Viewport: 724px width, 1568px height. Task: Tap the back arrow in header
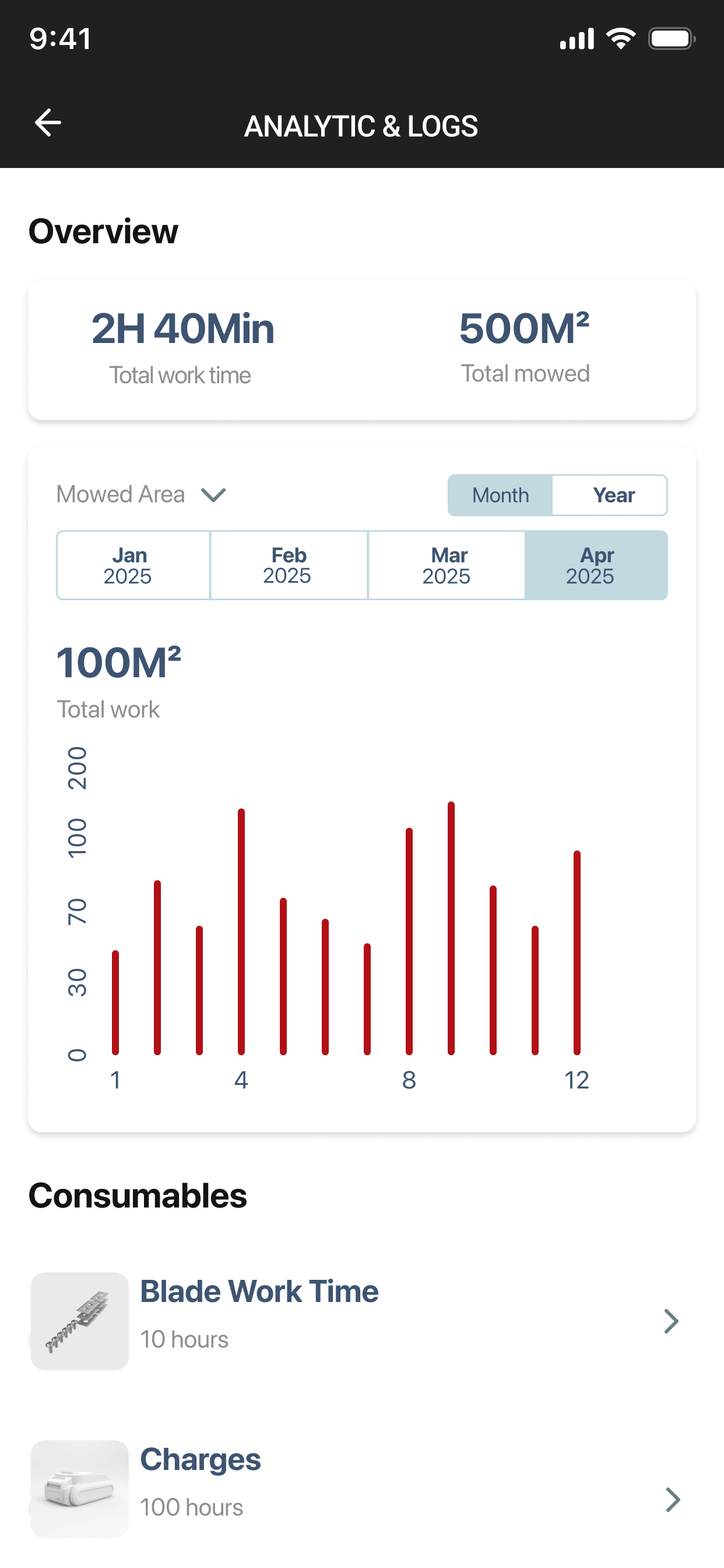point(47,123)
